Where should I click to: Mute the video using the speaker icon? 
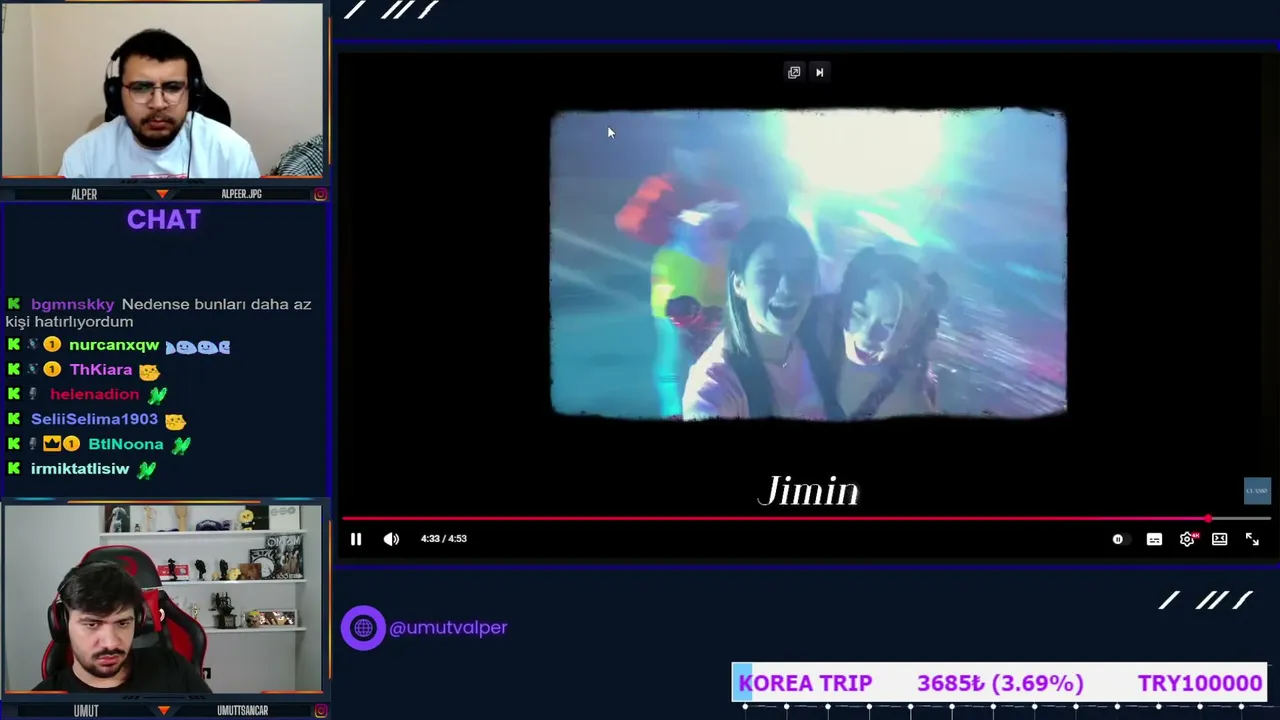391,539
